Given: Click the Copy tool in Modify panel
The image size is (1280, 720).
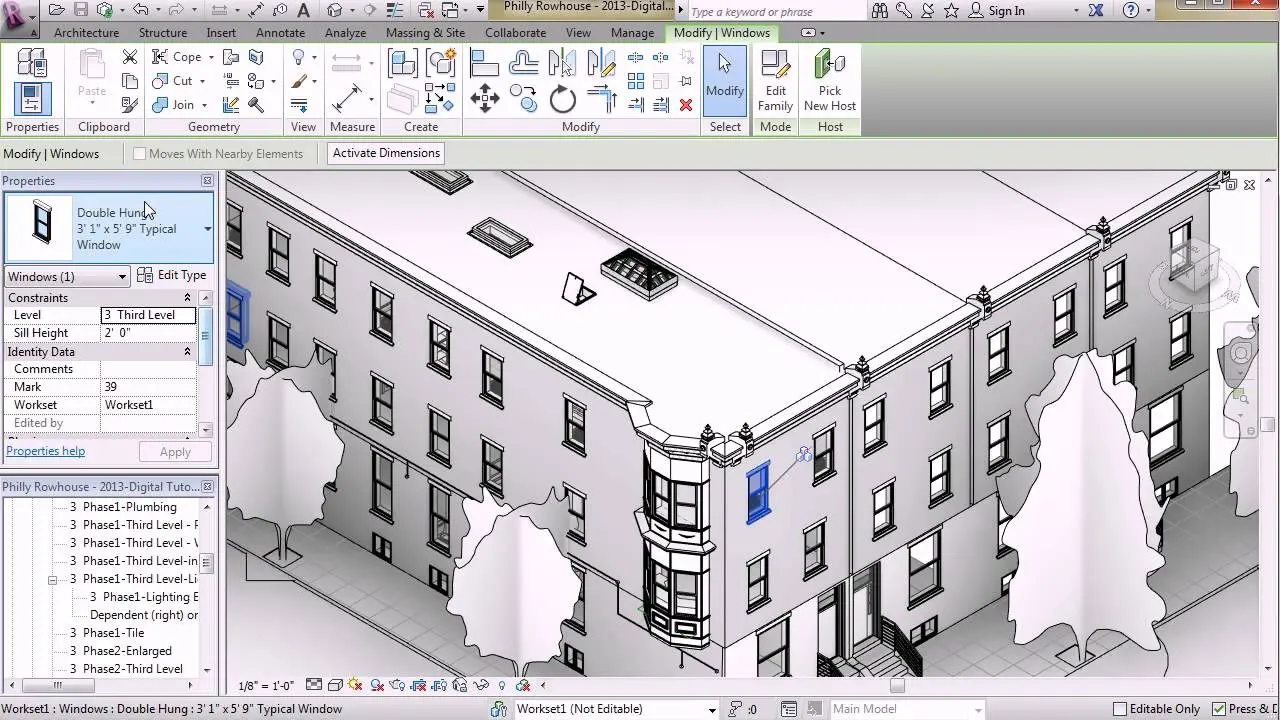Looking at the screenshot, I should [524, 97].
